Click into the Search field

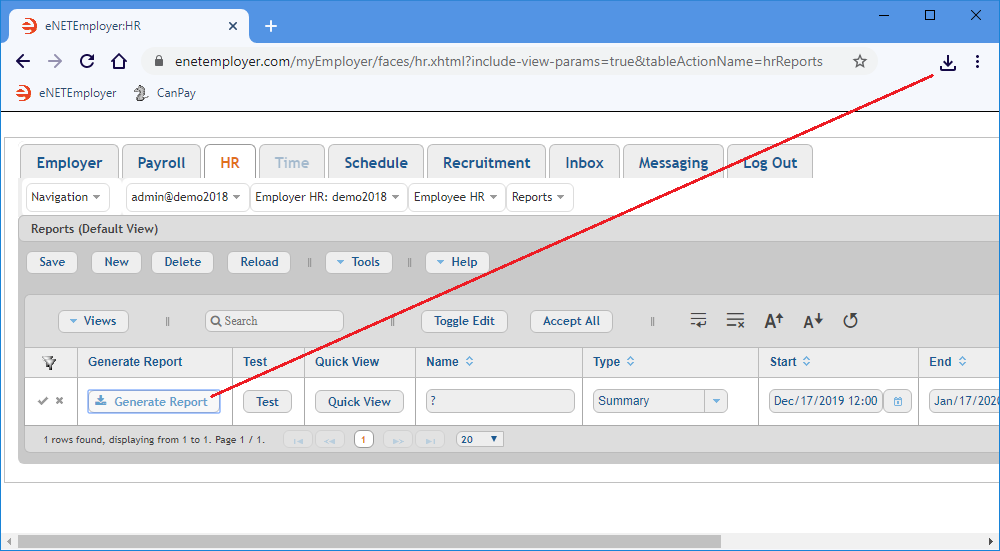click(x=274, y=321)
